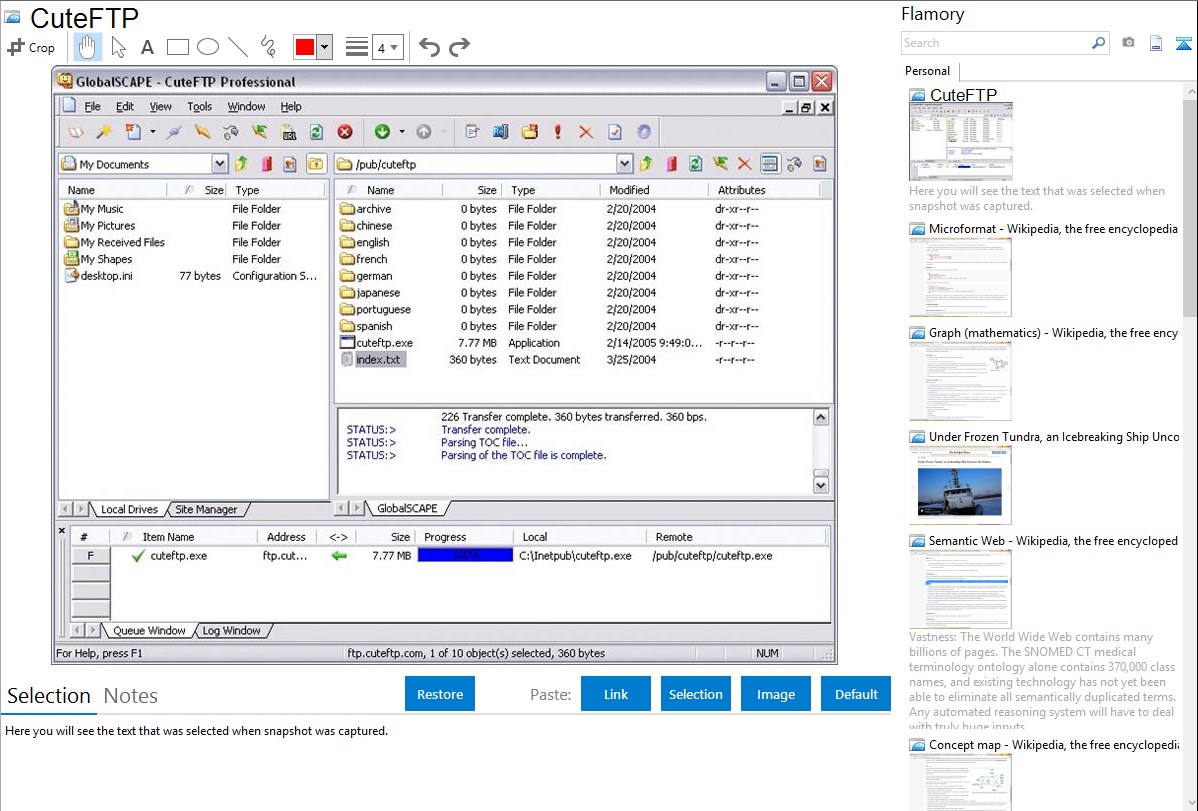Click the Link paste button
The height and width of the screenshot is (811, 1198).
(616, 694)
